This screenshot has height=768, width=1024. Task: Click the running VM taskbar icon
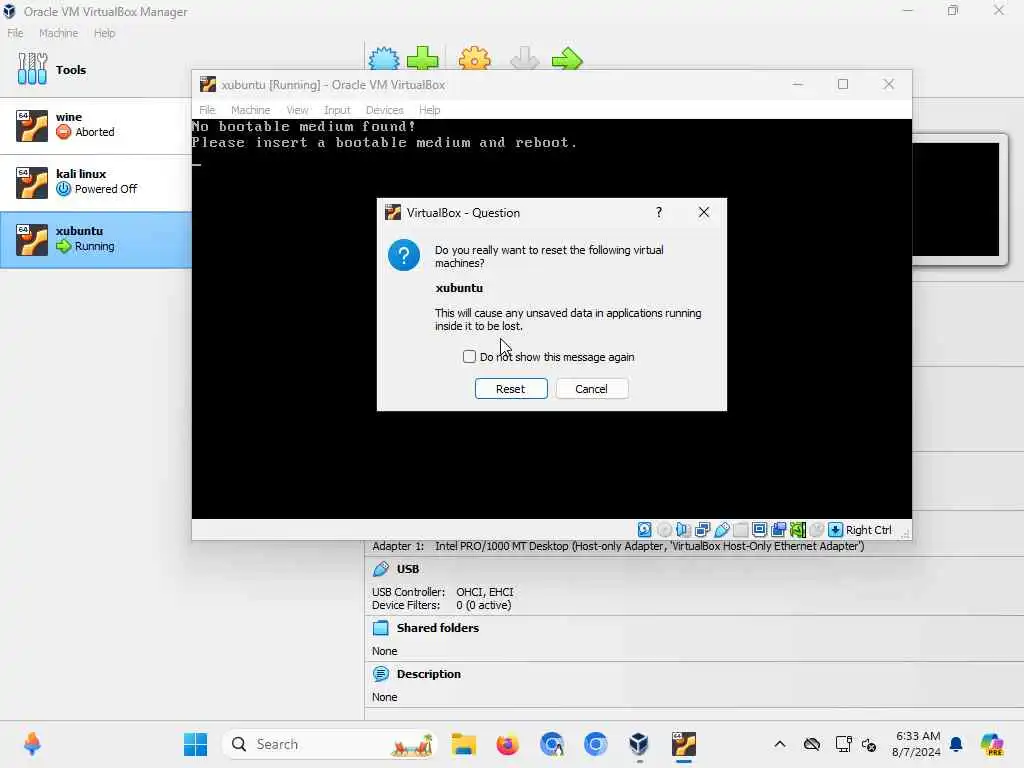[x=684, y=744]
